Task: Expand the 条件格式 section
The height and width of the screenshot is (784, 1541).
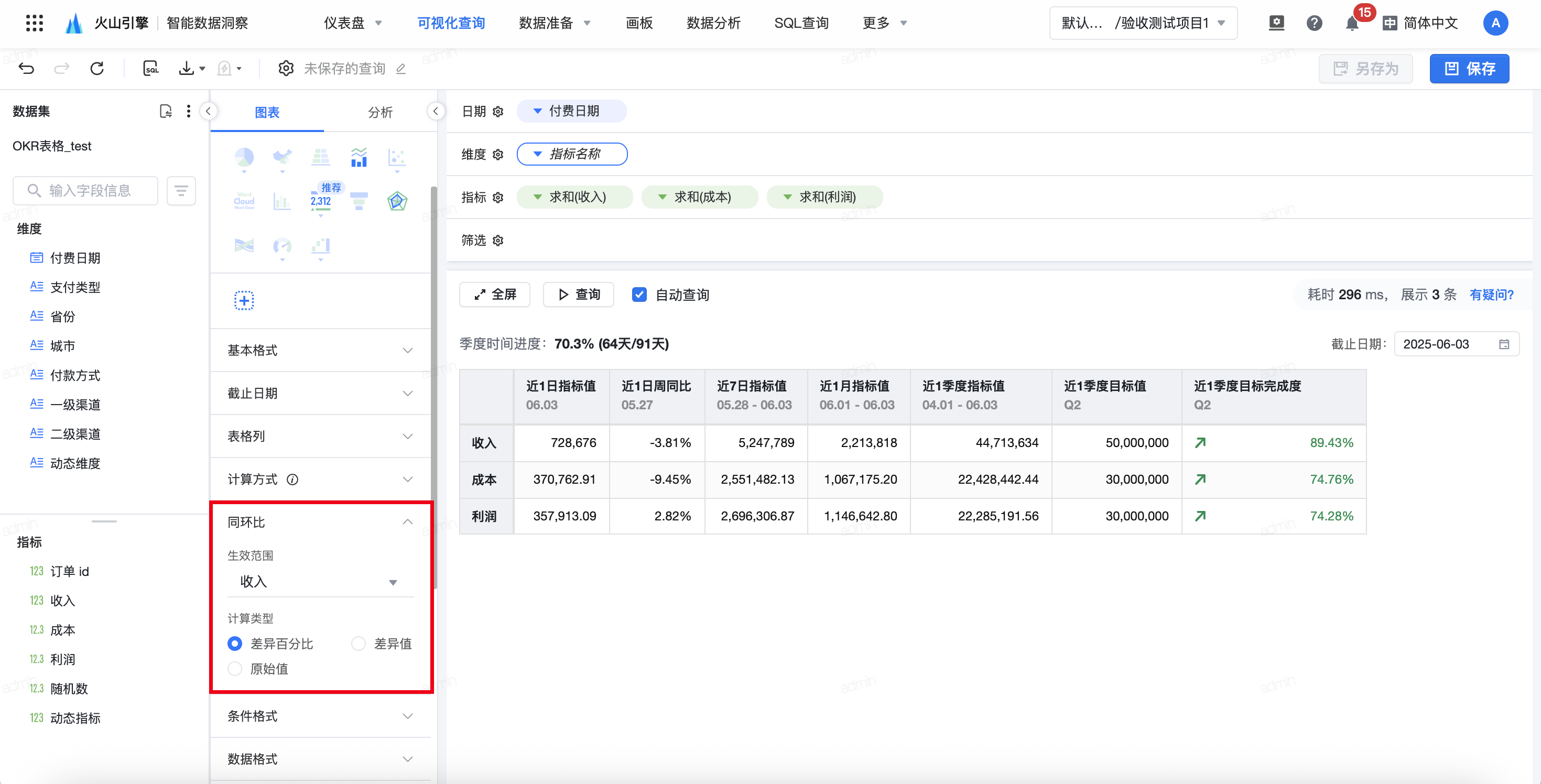Action: tap(320, 716)
